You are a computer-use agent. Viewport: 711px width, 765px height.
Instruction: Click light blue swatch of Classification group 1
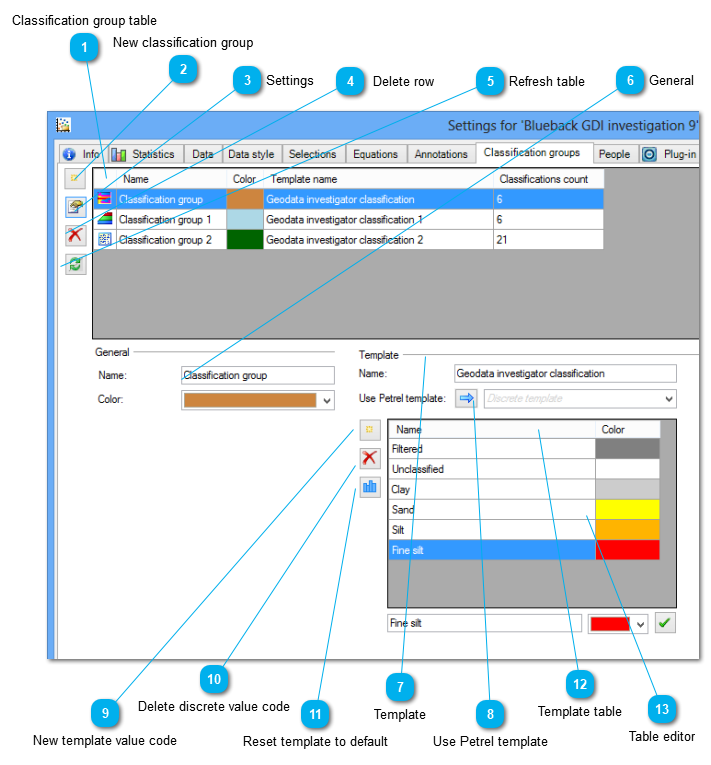[245, 219]
